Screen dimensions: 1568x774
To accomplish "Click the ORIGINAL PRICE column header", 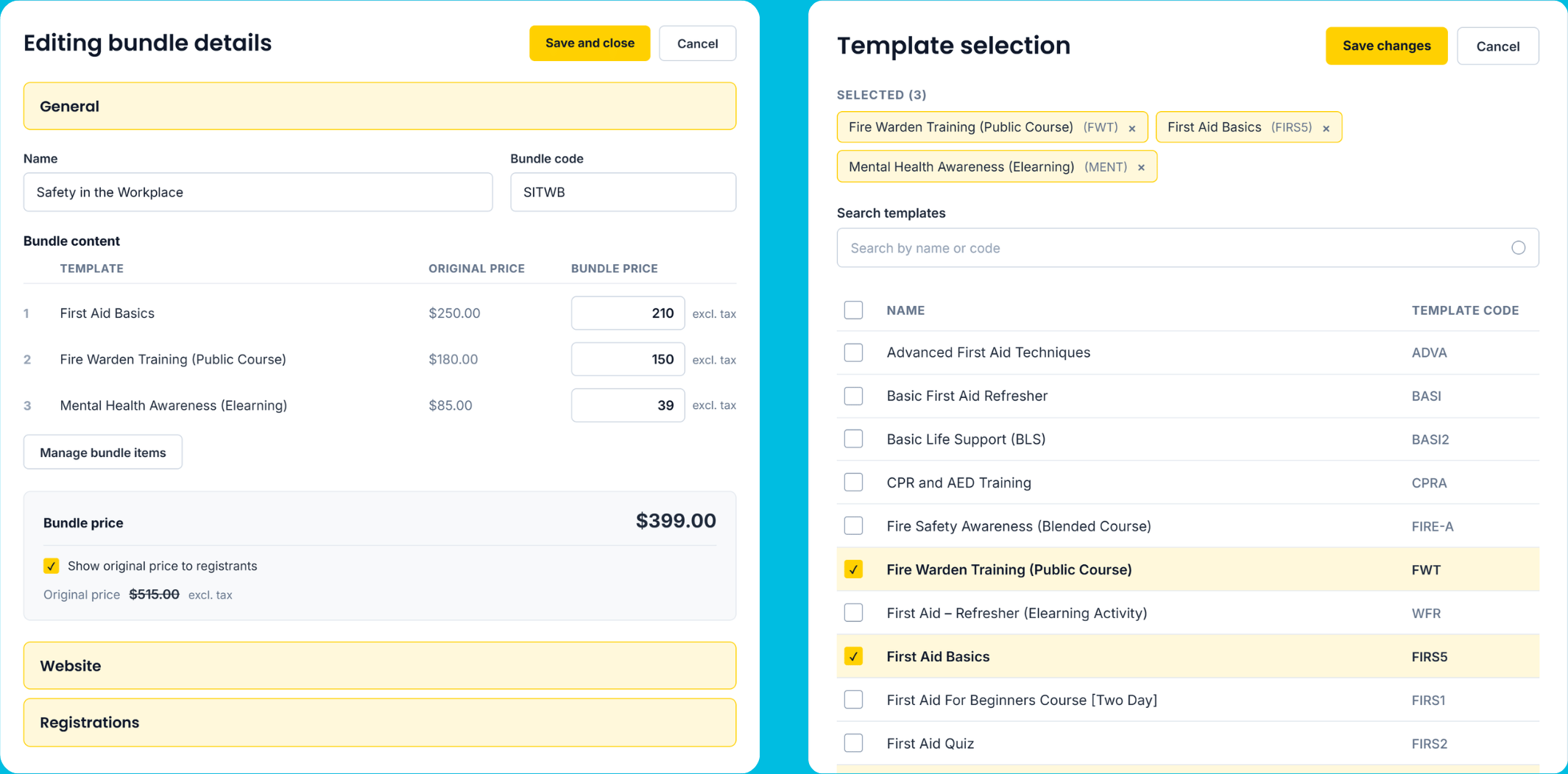I will [x=476, y=269].
